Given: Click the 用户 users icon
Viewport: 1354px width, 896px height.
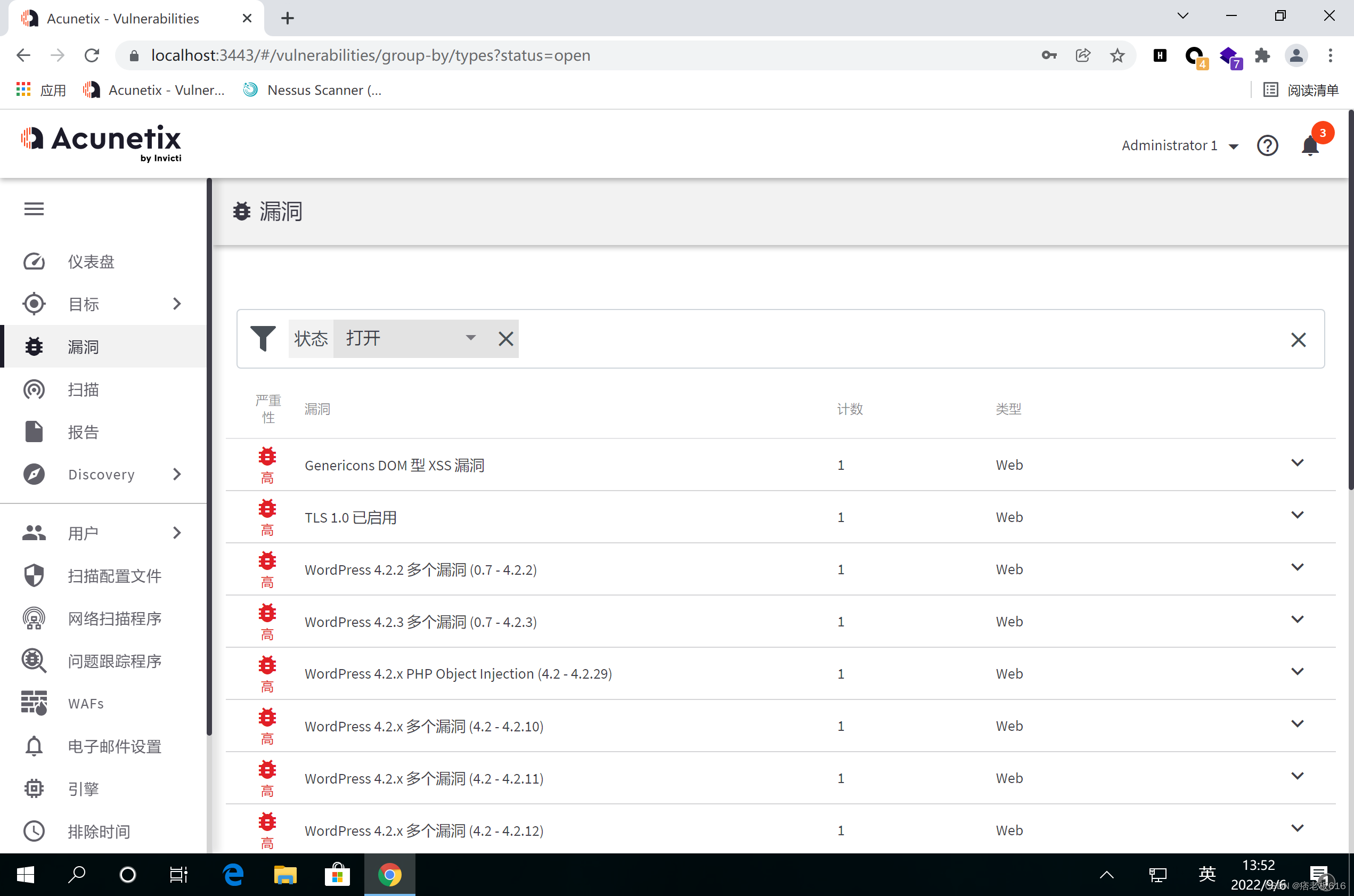Looking at the screenshot, I should (x=34, y=533).
